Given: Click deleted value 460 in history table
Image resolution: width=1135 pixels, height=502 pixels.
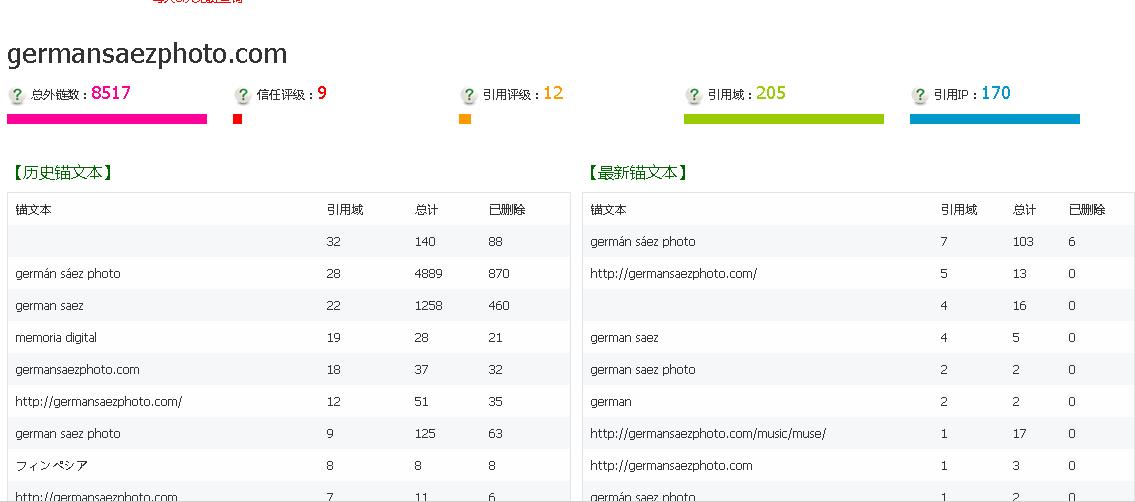Looking at the screenshot, I should (499, 306).
